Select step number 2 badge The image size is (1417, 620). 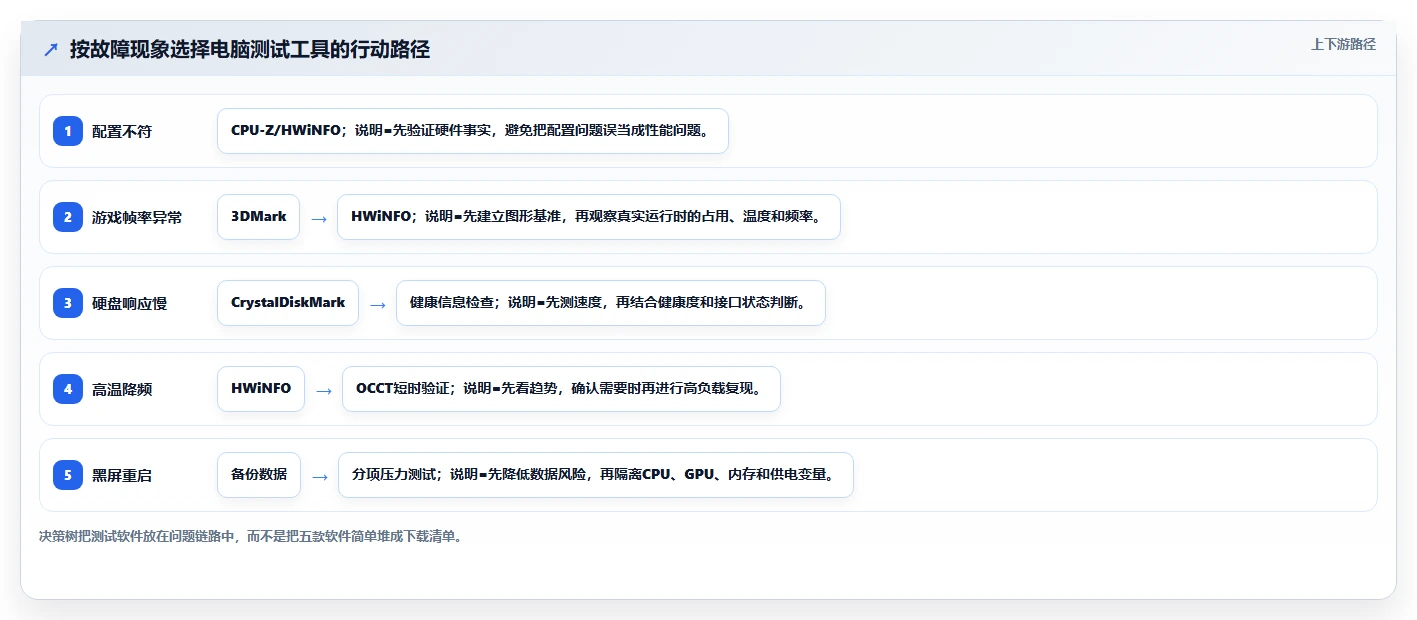tap(68, 217)
